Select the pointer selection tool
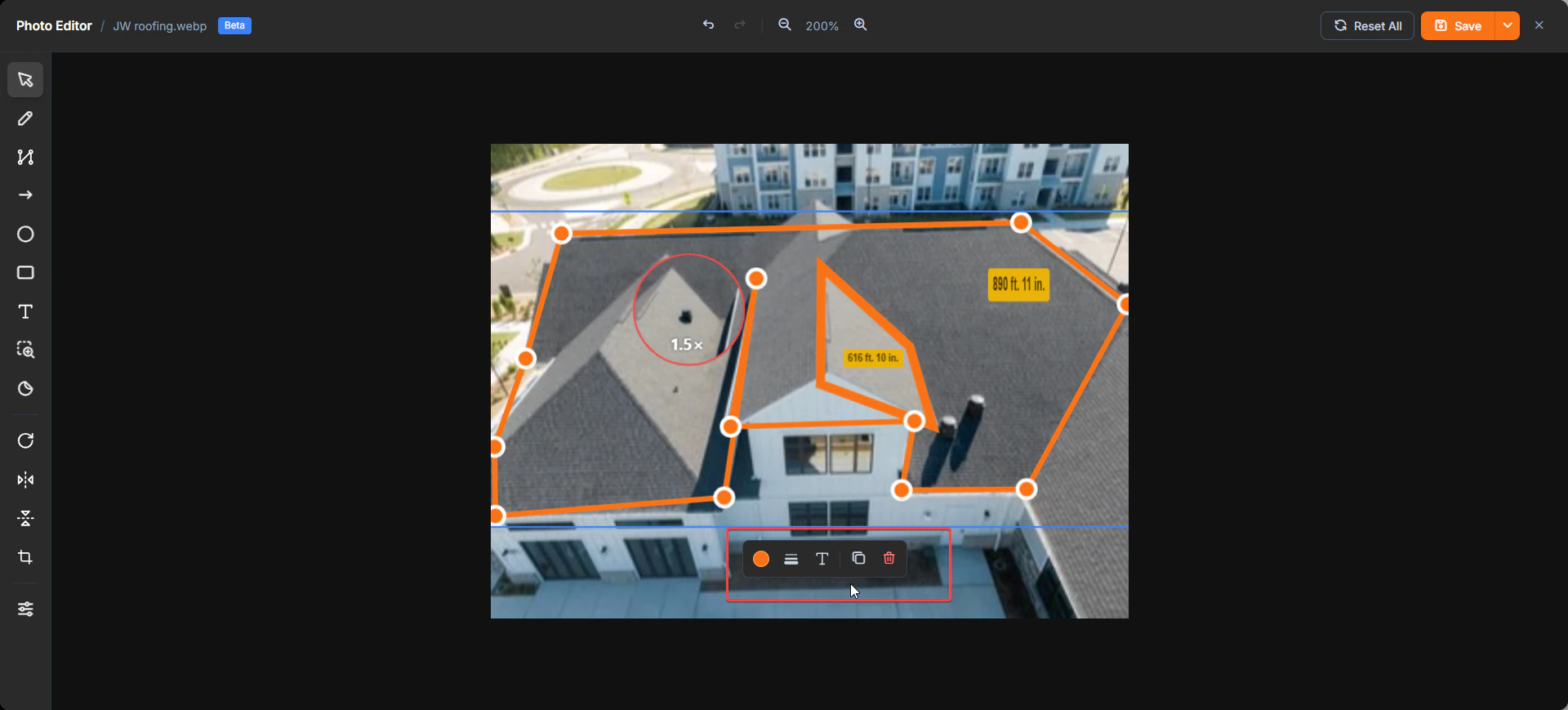The image size is (1568, 710). click(25, 79)
